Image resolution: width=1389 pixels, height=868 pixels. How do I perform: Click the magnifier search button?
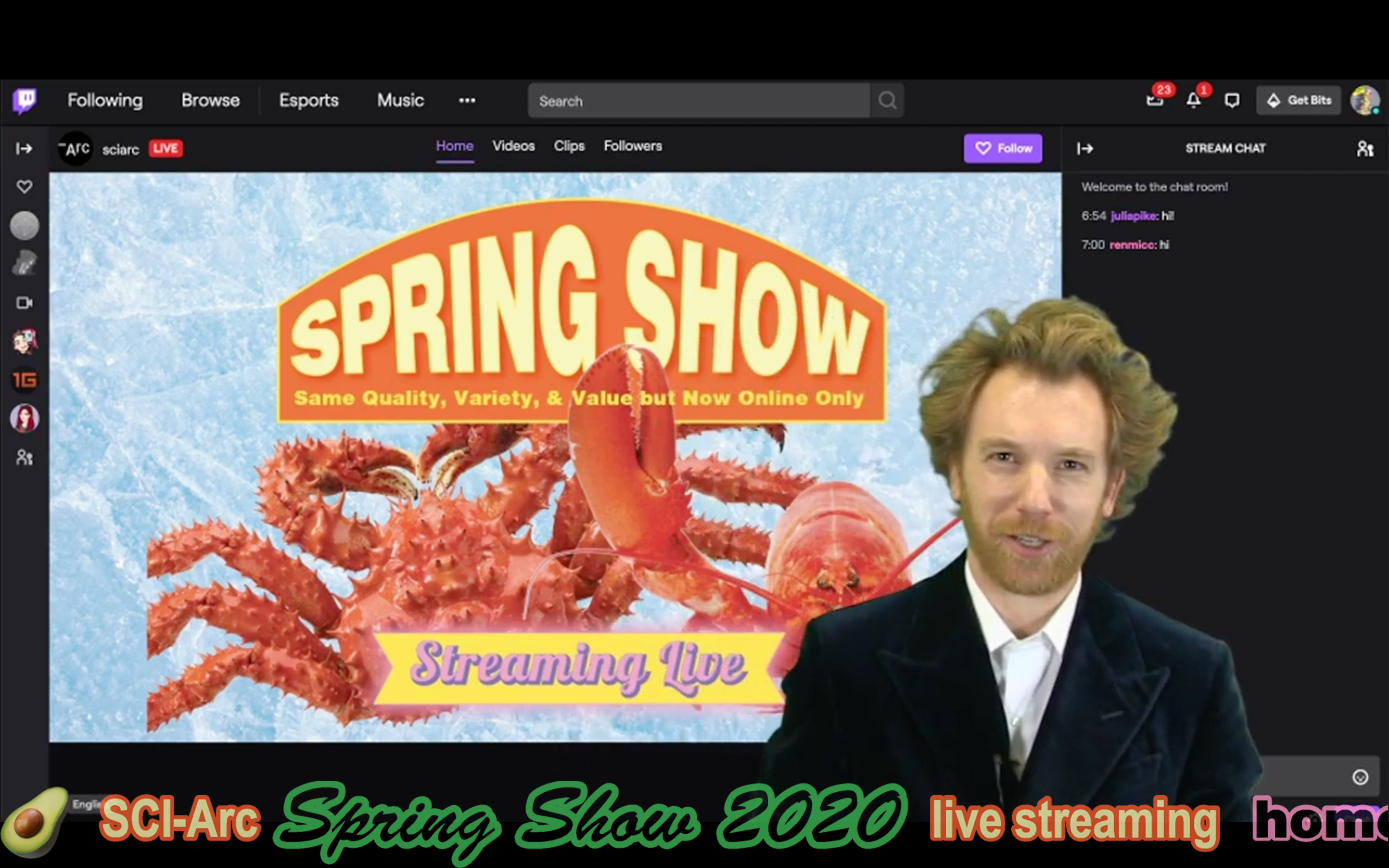887,101
